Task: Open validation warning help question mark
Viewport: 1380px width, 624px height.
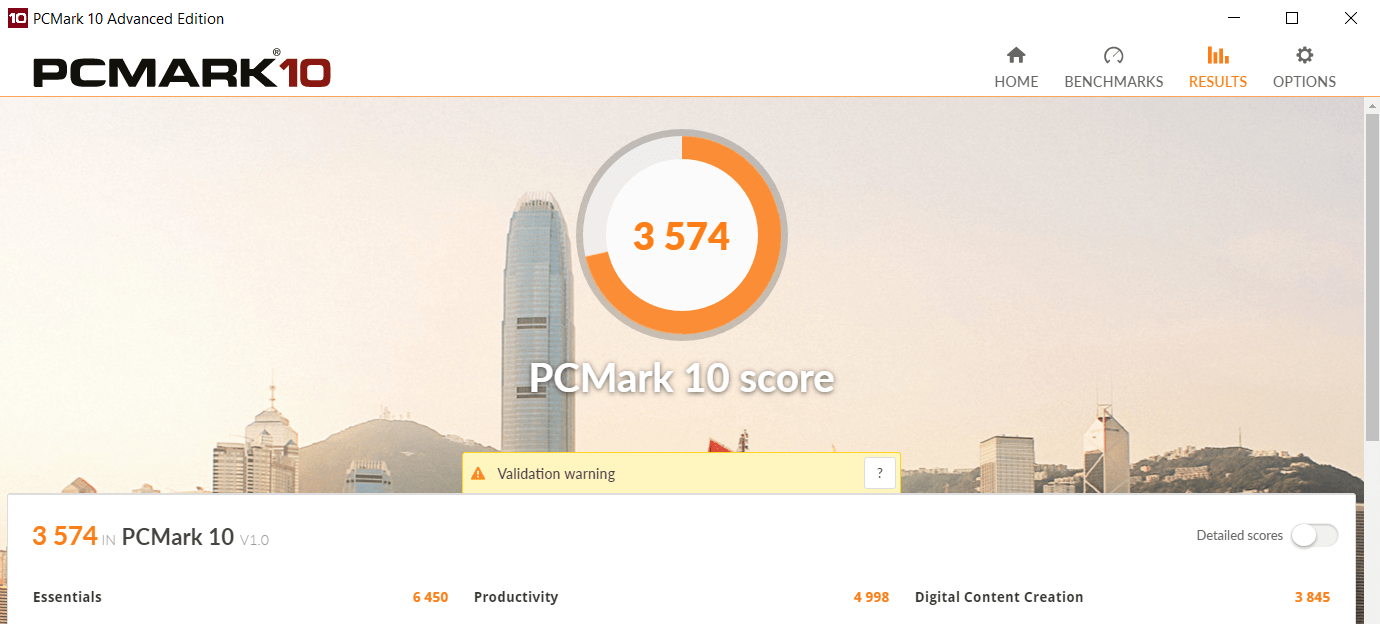Action: (879, 474)
